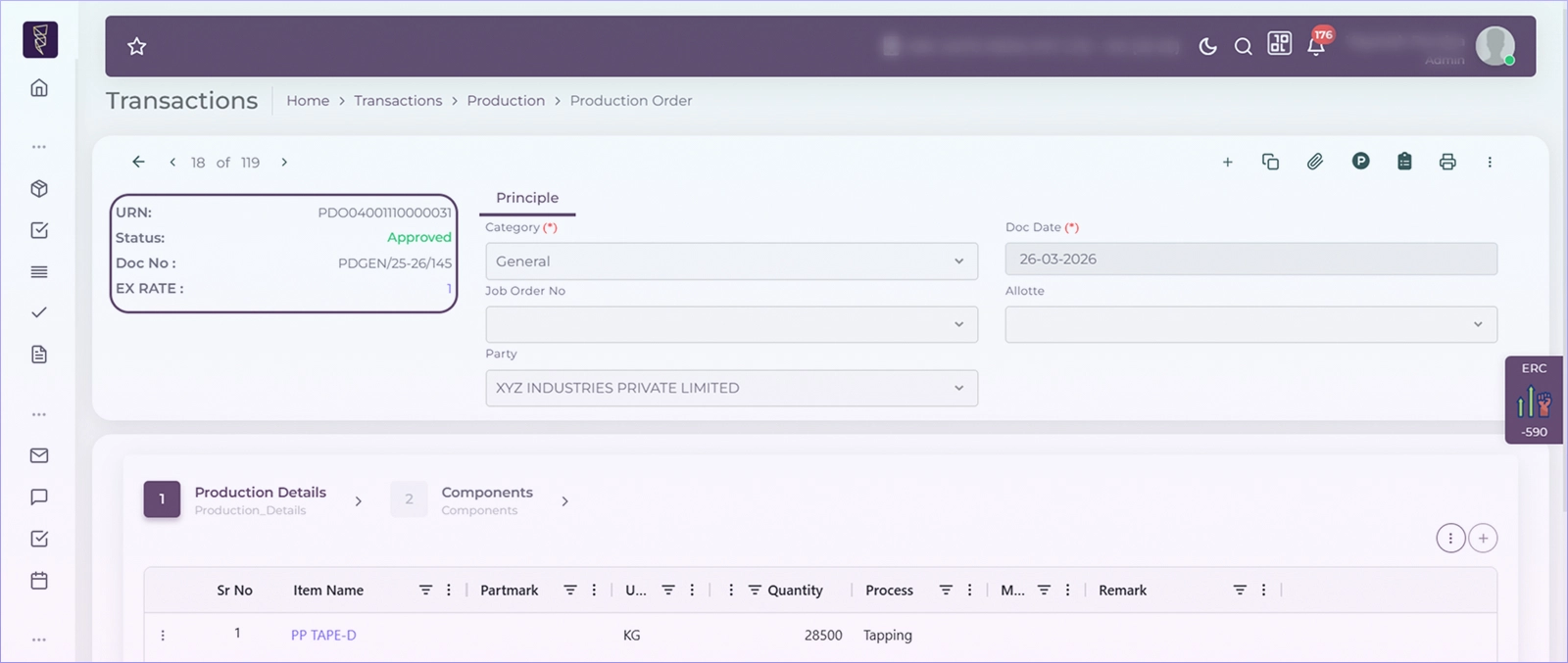The image size is (1568, 663).
Task: Sort by the Sr No column header
Action: point(234,591)
